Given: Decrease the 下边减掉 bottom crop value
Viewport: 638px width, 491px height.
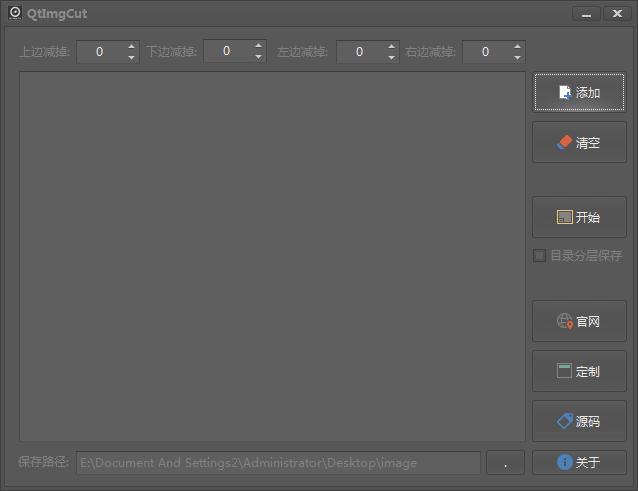Looking at the screenshot, I should tap(258, 57).
